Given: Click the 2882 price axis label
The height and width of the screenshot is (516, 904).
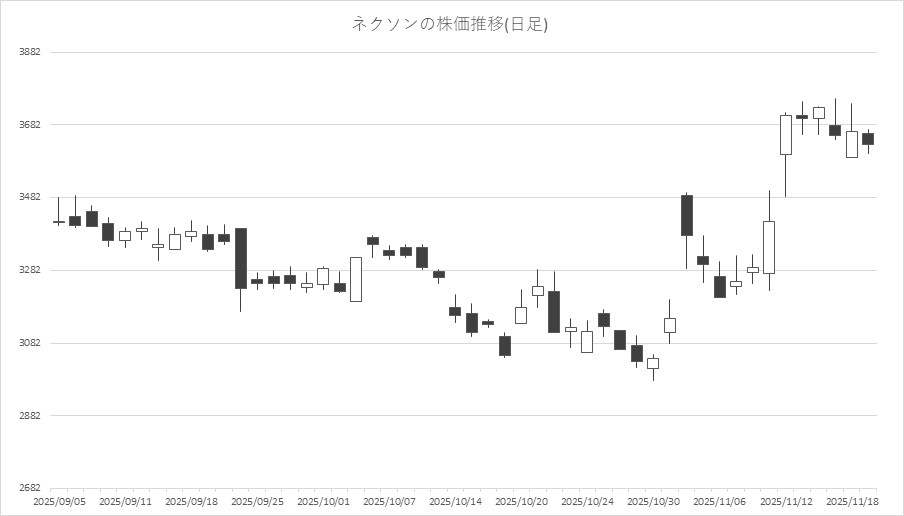Looking at the screenshot, I should (x=29, y=416).
